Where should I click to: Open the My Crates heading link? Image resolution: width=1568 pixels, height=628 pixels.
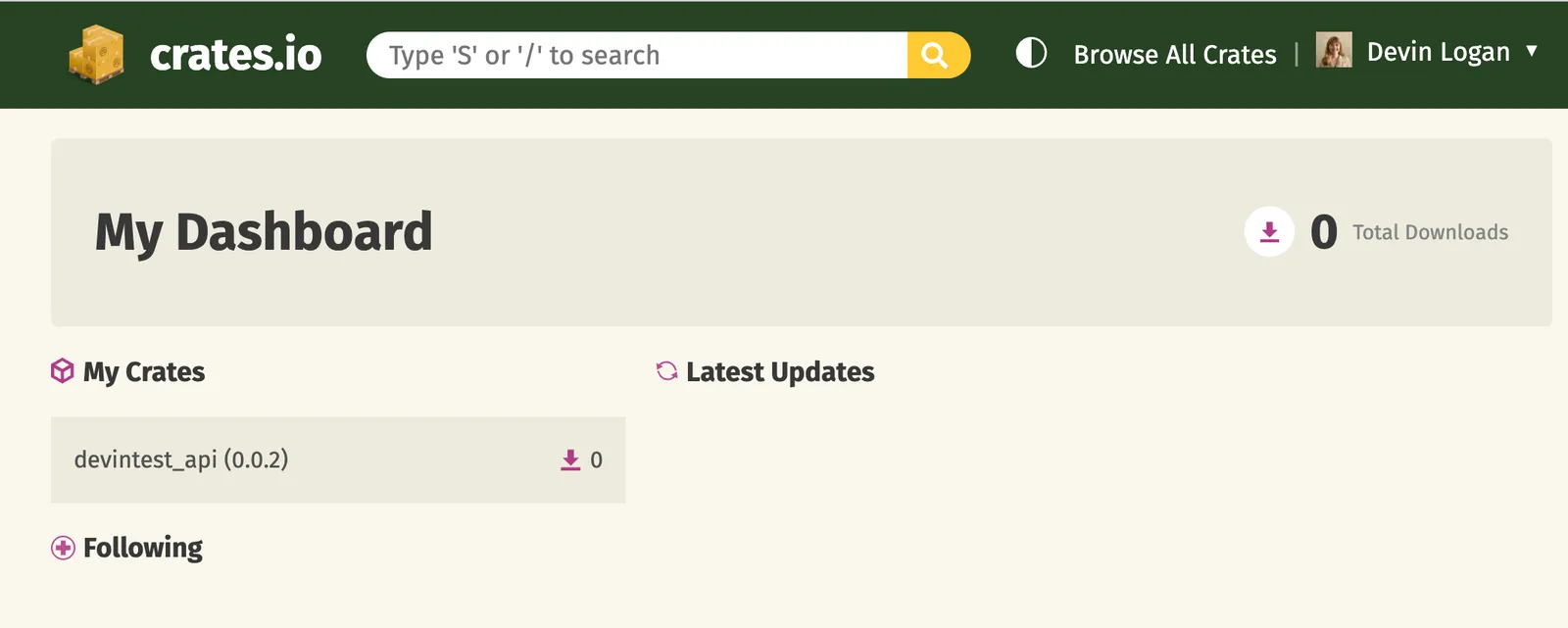click(144, 372)
